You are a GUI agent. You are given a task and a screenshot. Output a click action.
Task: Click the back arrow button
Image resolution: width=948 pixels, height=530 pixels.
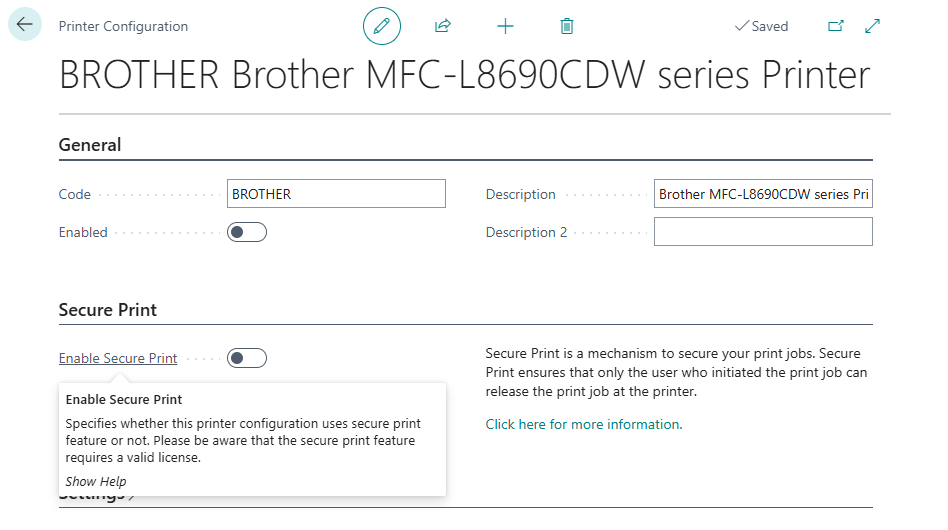point(25,25)
